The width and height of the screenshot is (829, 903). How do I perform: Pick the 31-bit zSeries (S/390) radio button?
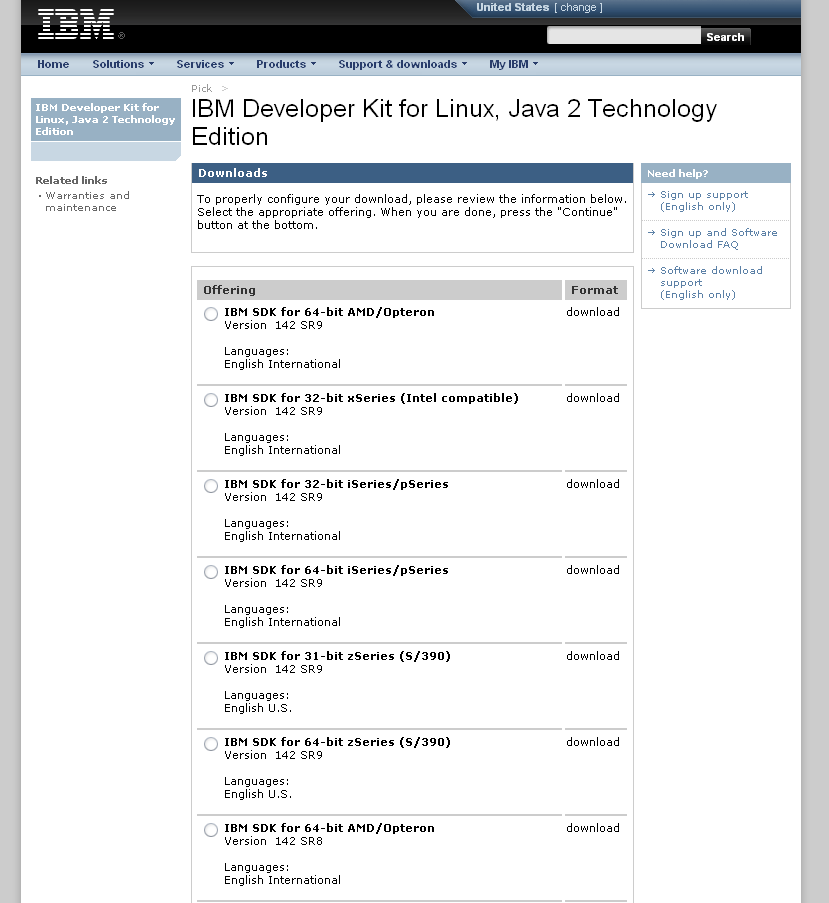pos(211,658)
